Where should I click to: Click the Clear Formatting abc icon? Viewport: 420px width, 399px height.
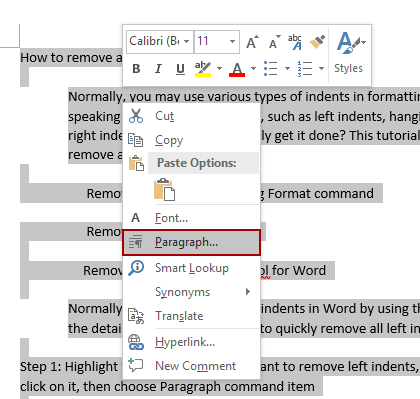point(295,42)
